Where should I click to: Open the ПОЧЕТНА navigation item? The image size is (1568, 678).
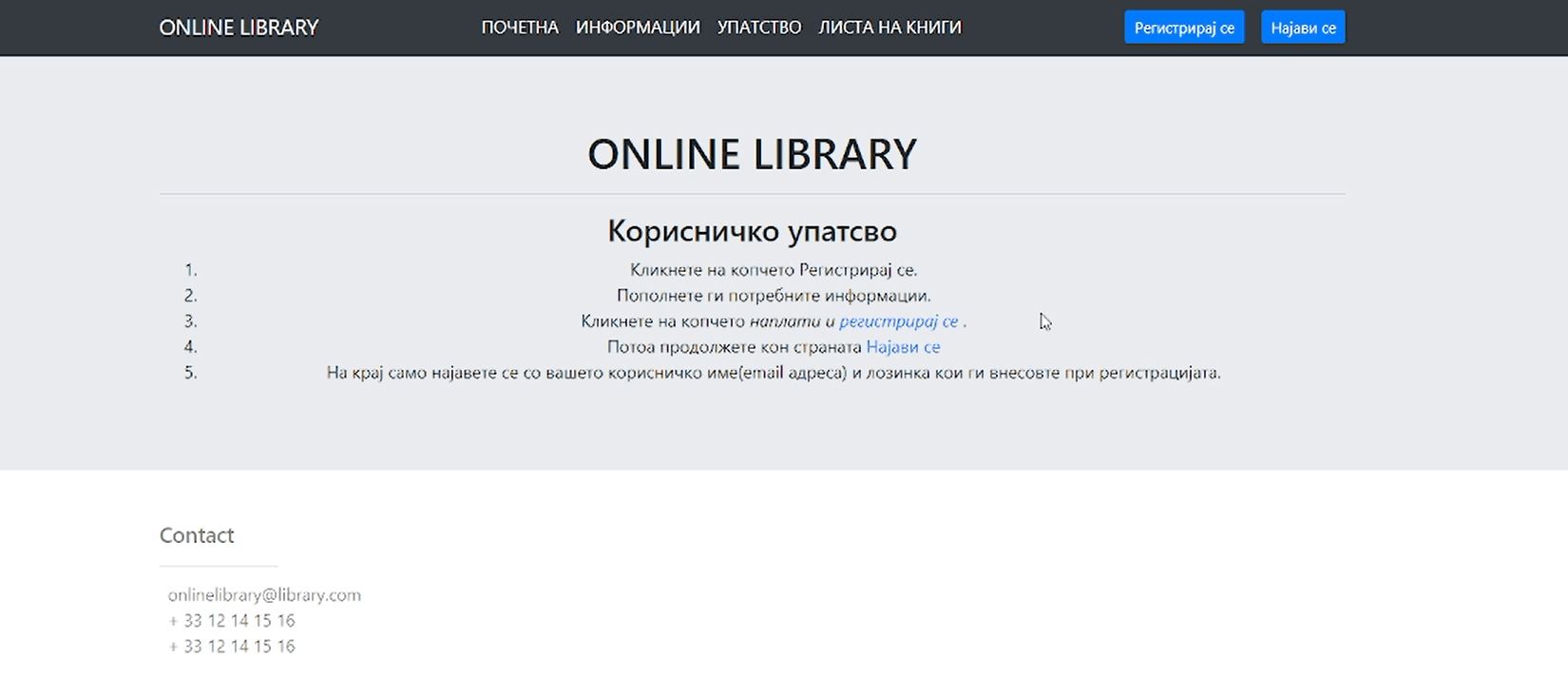[x=520, y=28]
